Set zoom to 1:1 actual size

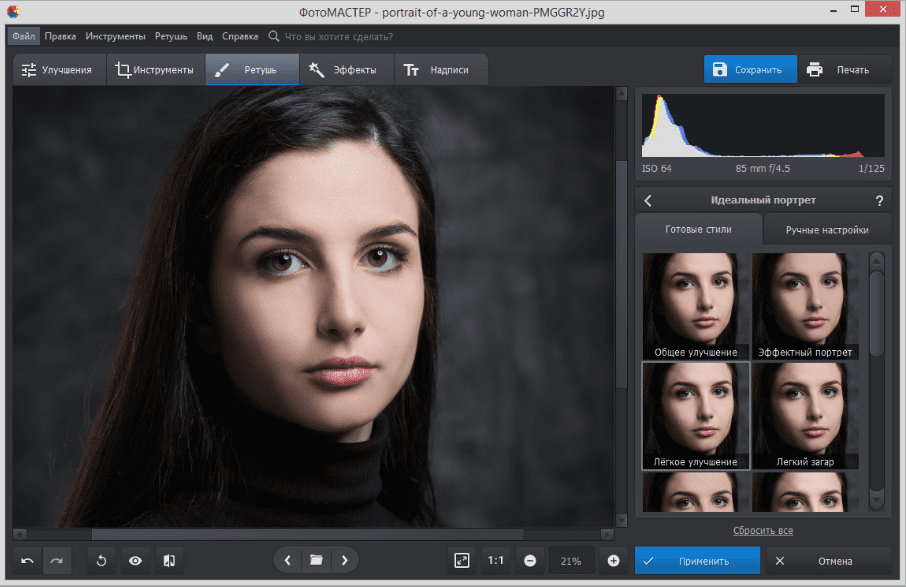click(496, 561)
